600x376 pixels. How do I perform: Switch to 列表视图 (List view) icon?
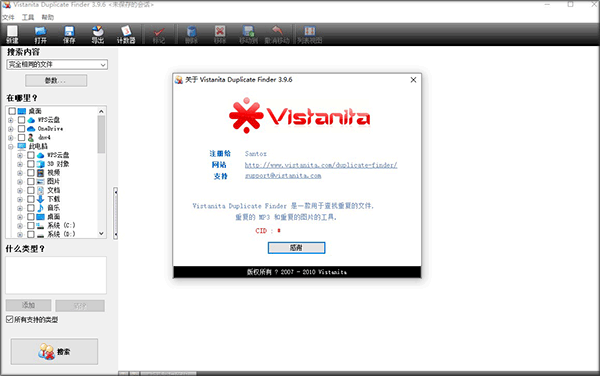310,31
